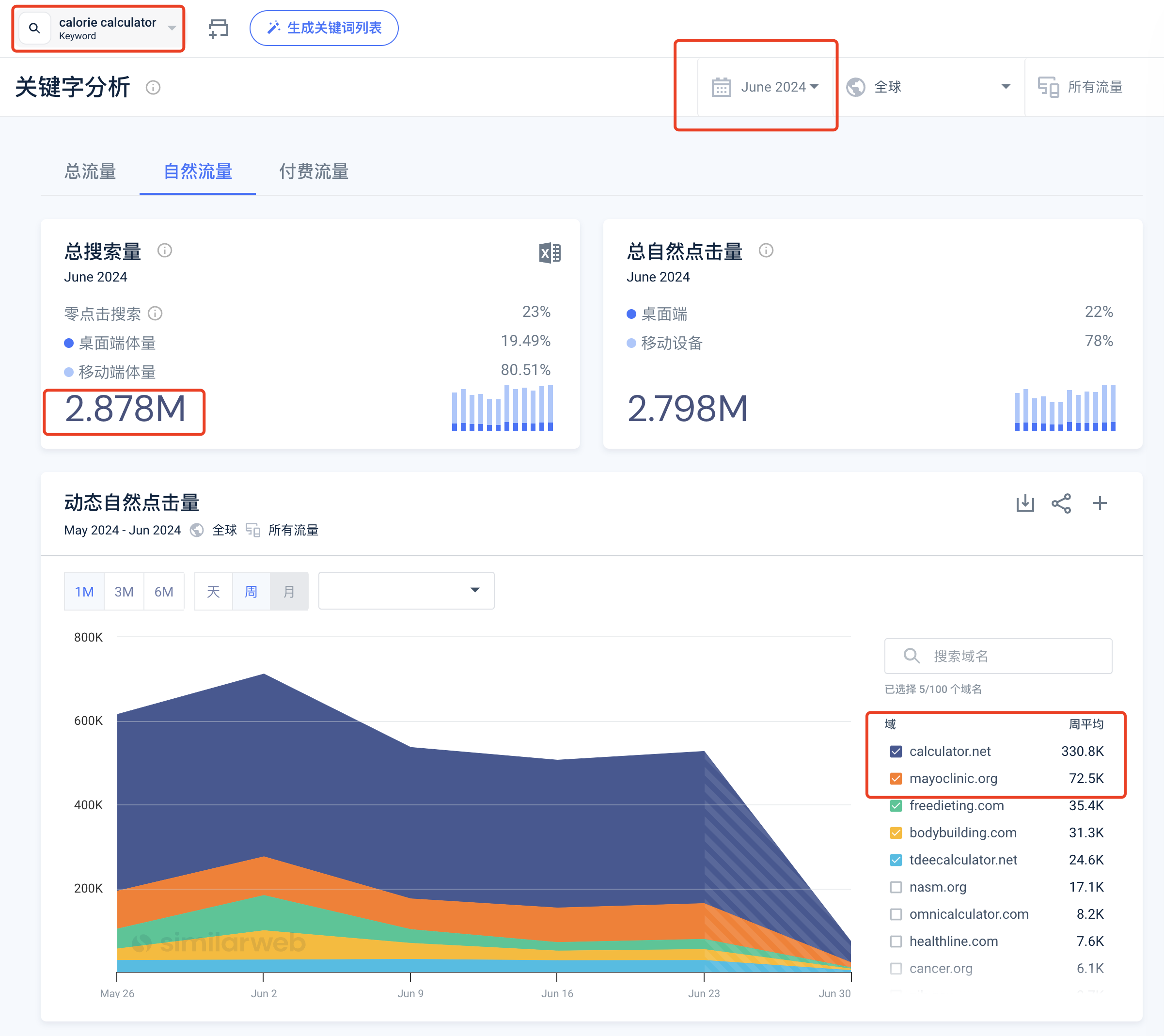Click the 搜索域名 search field
The width and height of the screenshot is (1164, 1036).
pyautogui.click(x=998, y=656)
